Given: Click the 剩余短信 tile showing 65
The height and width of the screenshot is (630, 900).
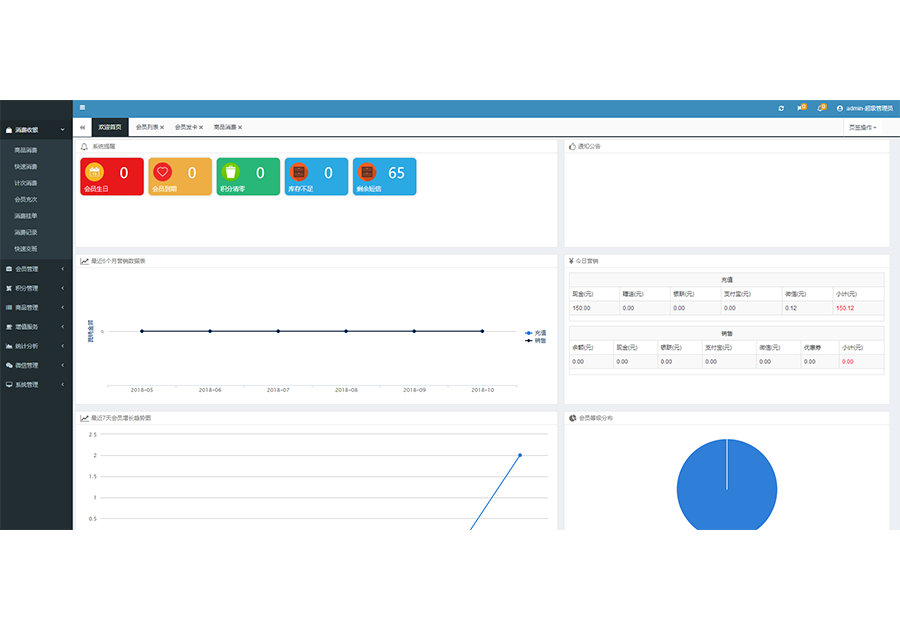Looking at the screenshot, I should coord(385,176).
